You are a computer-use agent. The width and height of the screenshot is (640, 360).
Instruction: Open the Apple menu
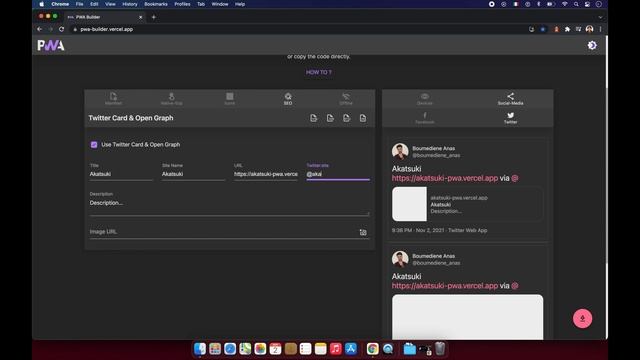(42, 4)
